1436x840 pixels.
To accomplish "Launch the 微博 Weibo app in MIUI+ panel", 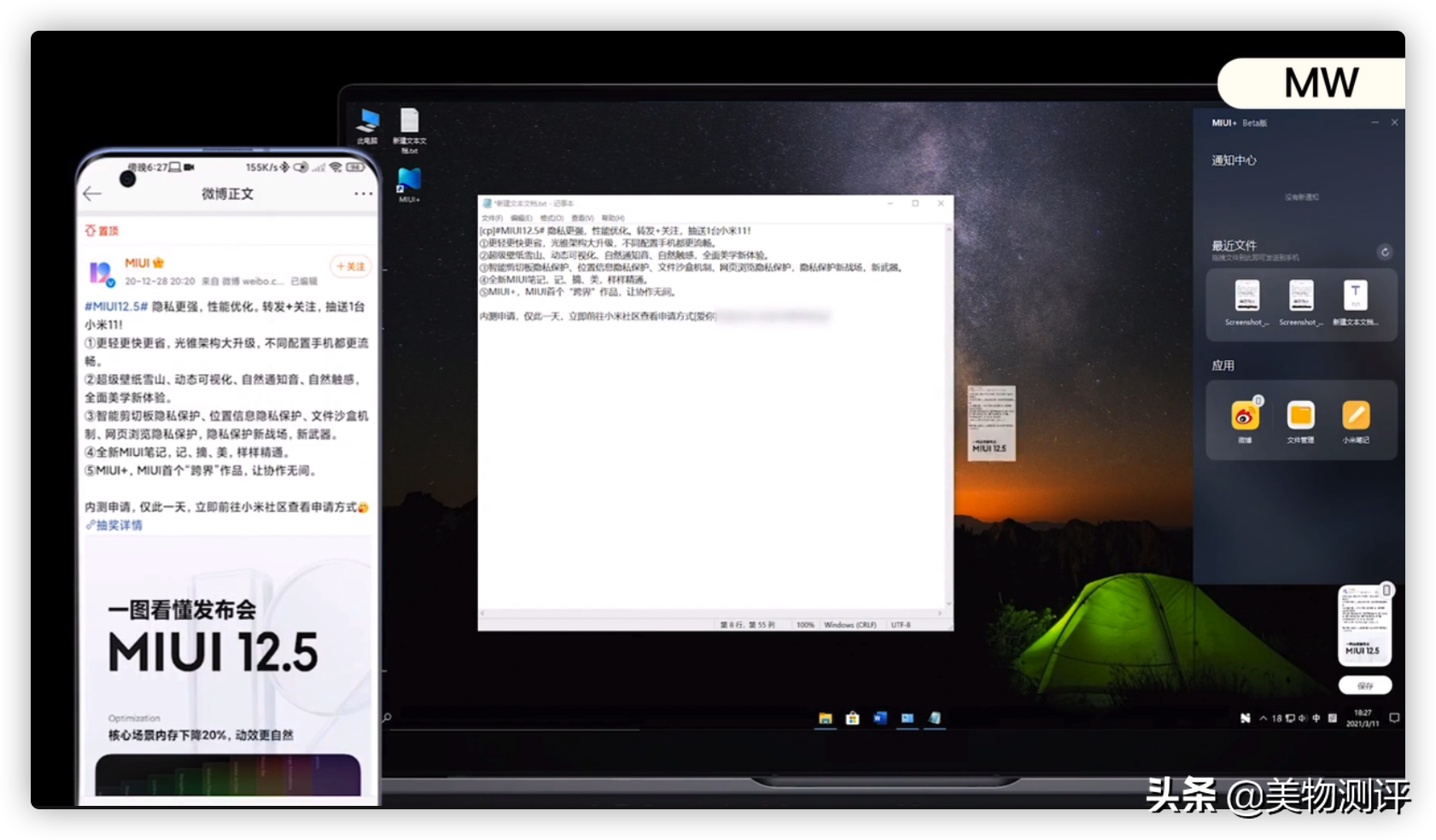I will point(1246,420).
